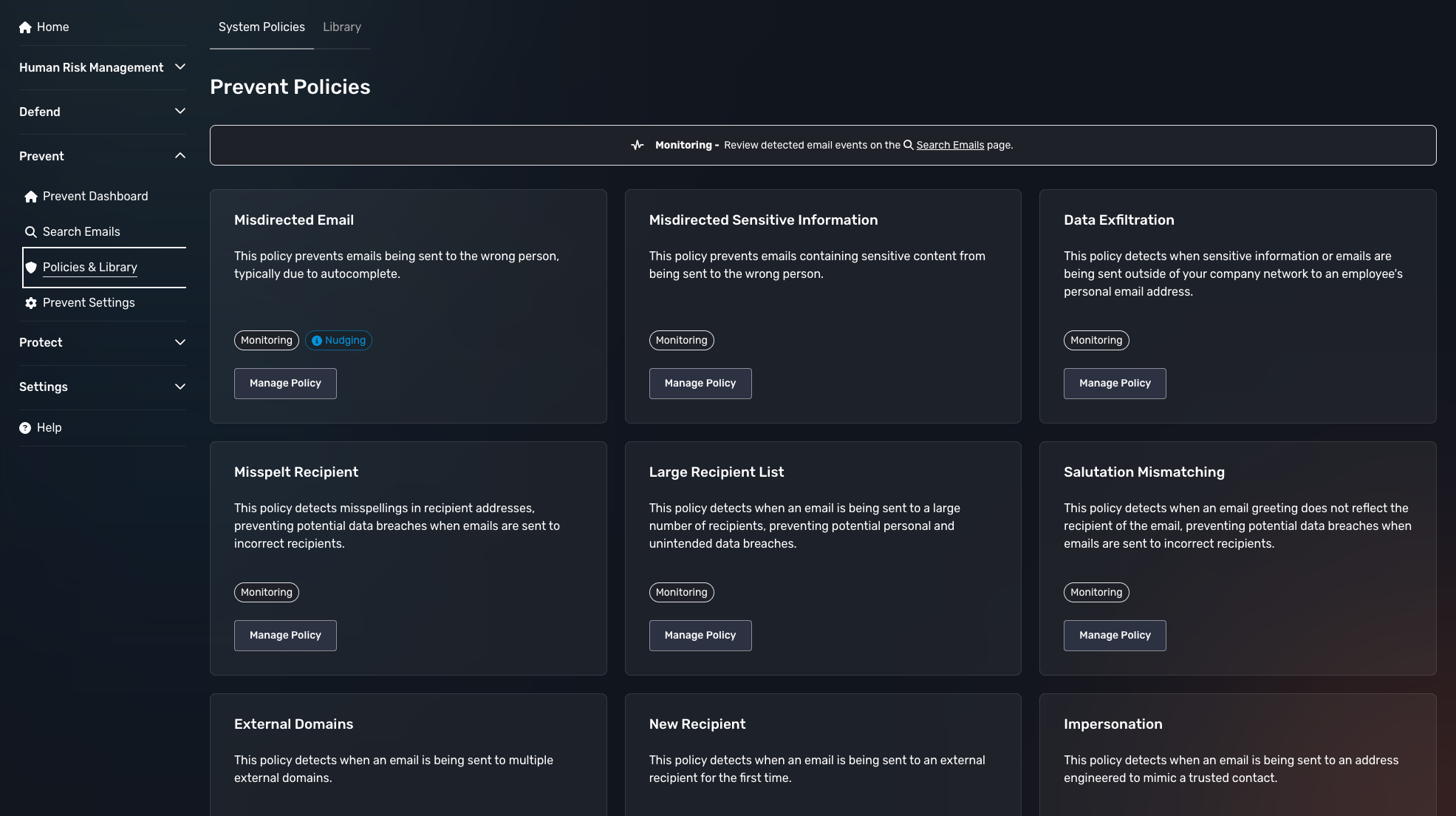
Task: Click the Prevent Settings gear icon
Action: [x=31, y=303]
